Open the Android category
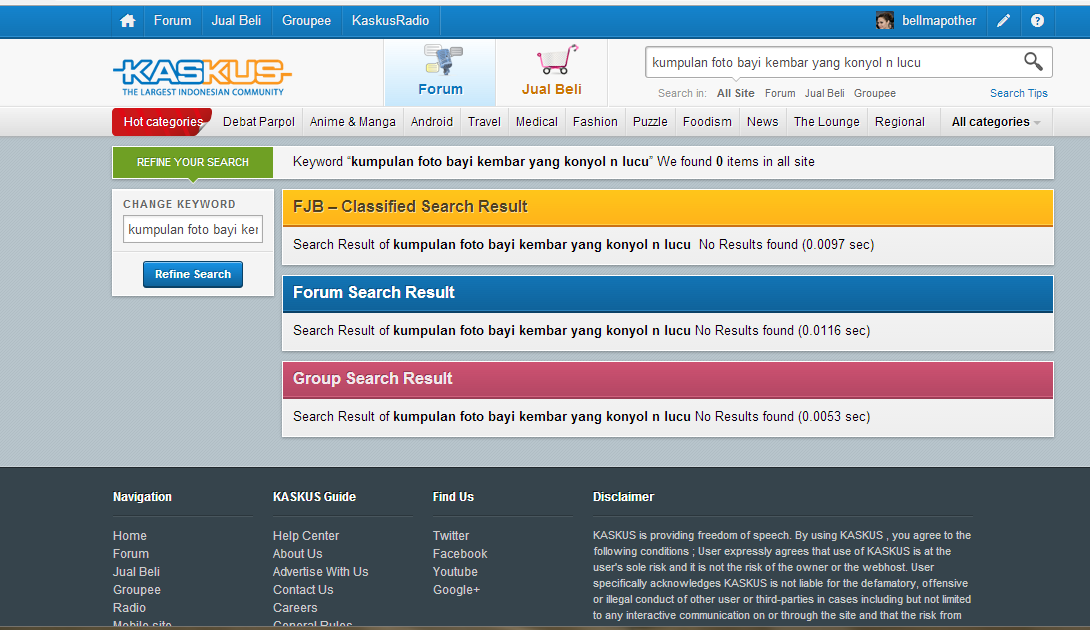 coord(432,122)
